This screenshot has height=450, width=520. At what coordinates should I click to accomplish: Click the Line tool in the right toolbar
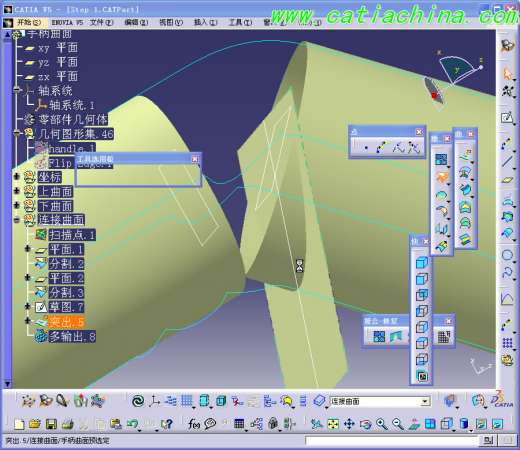coord(507,161)
